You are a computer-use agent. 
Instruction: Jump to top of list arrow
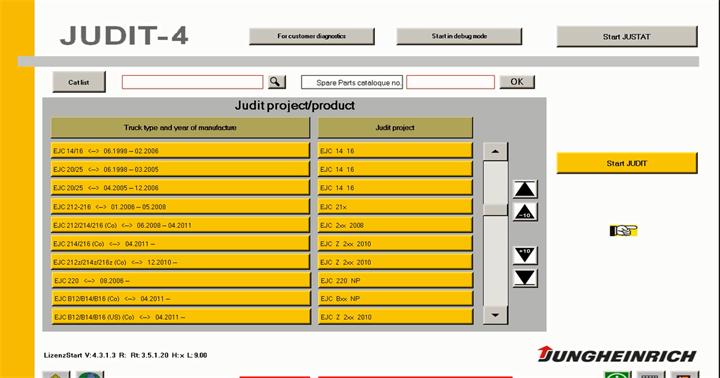pyautogui.click(x=525, y=189)
